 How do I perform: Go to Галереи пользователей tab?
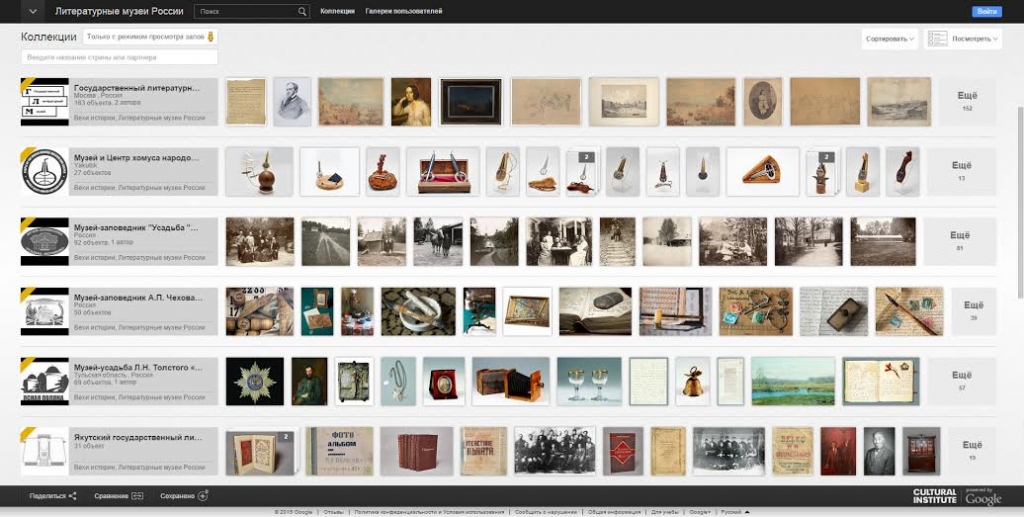click(404, 11)
